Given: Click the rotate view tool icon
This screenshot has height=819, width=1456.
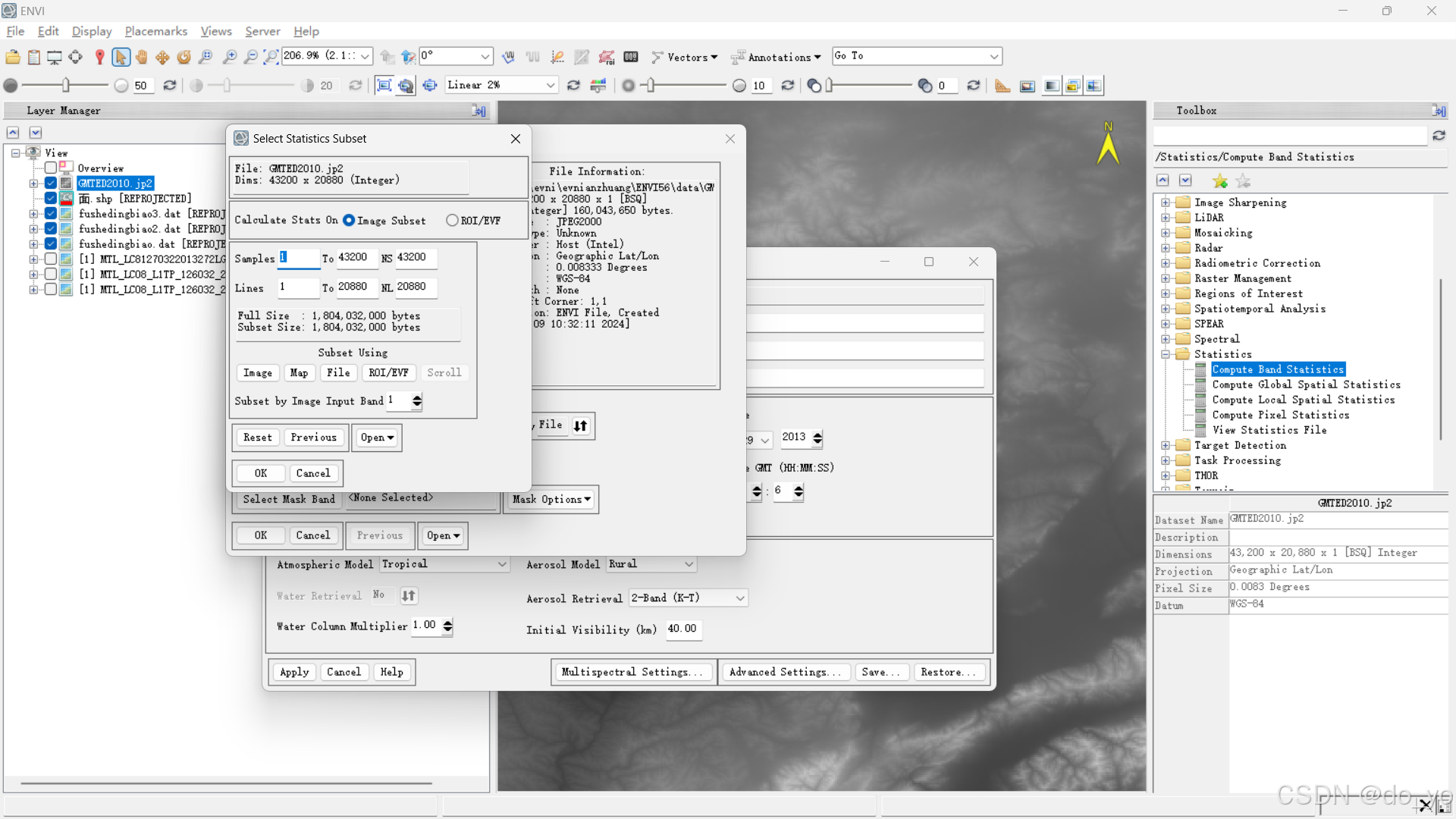Looking at the screenshot, I should [x=184, y=57].
